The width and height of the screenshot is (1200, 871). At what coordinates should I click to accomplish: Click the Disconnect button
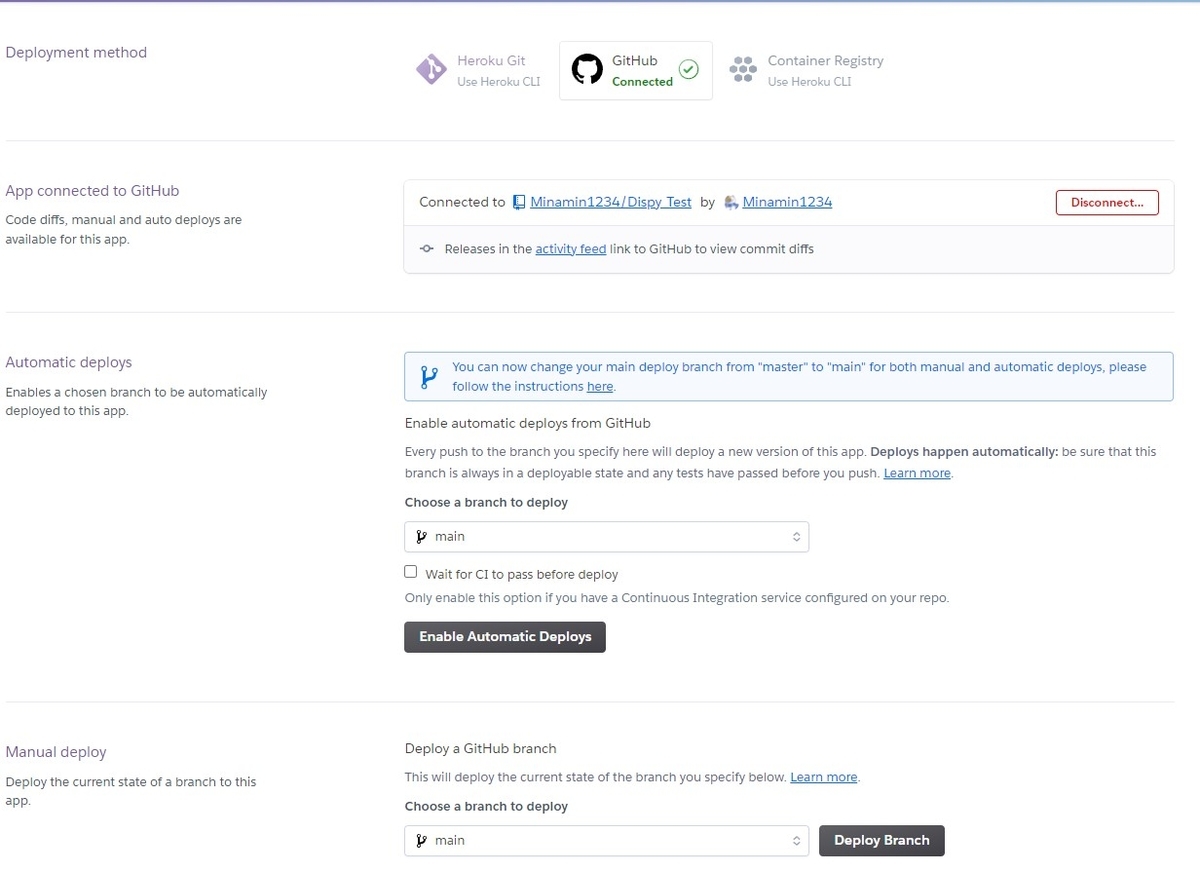[x=1107, y=202]
